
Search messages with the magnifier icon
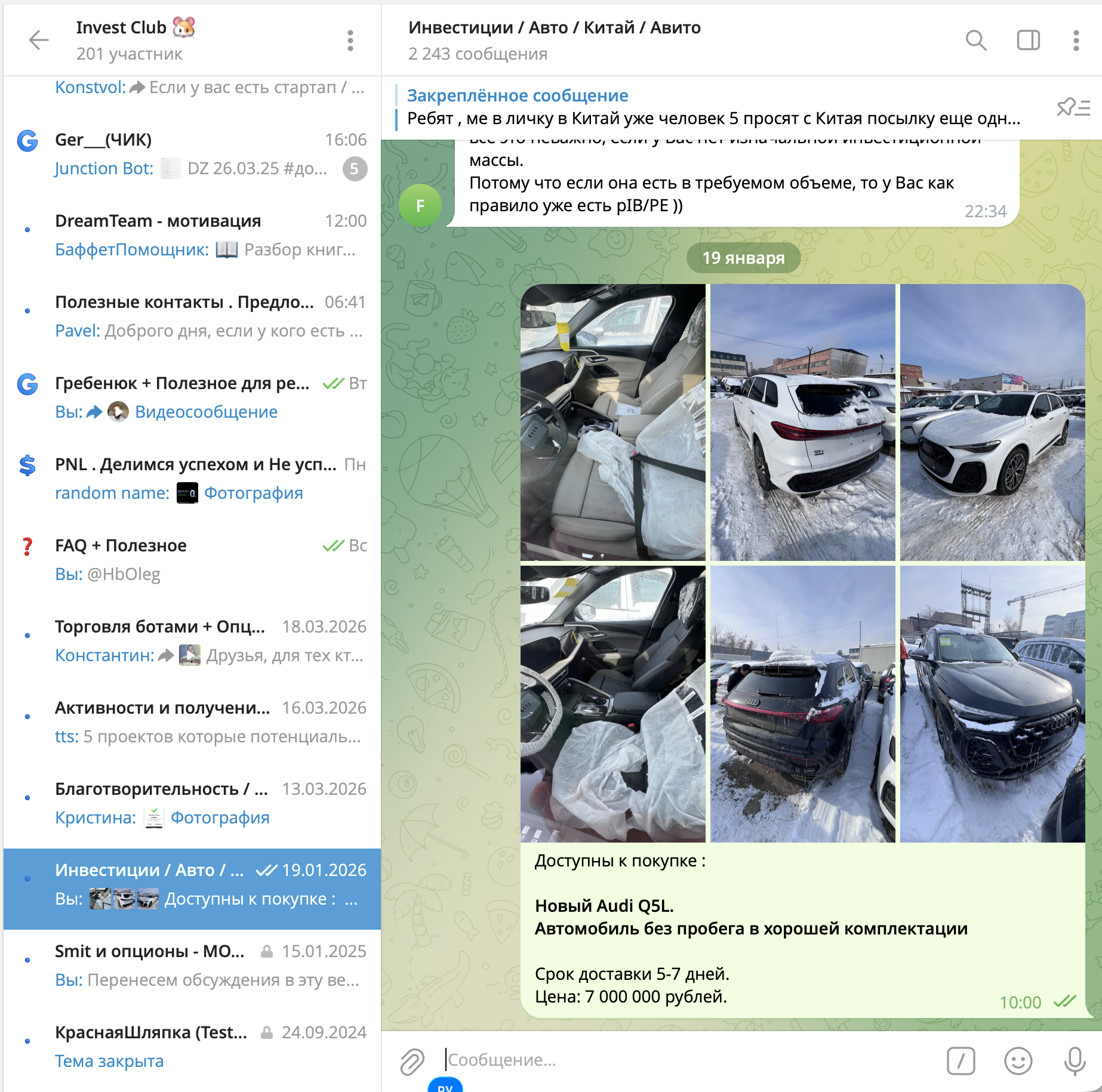(975, 41)
